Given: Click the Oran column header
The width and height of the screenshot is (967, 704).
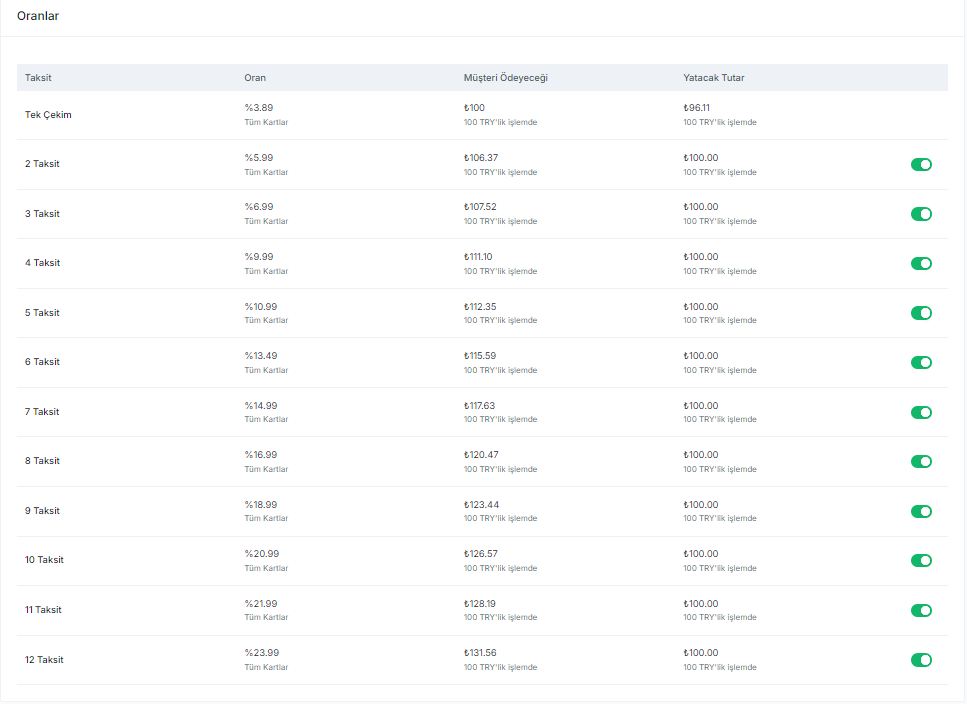Looking at the screenshot, I should pyautogui.click(x=255, y=78).
